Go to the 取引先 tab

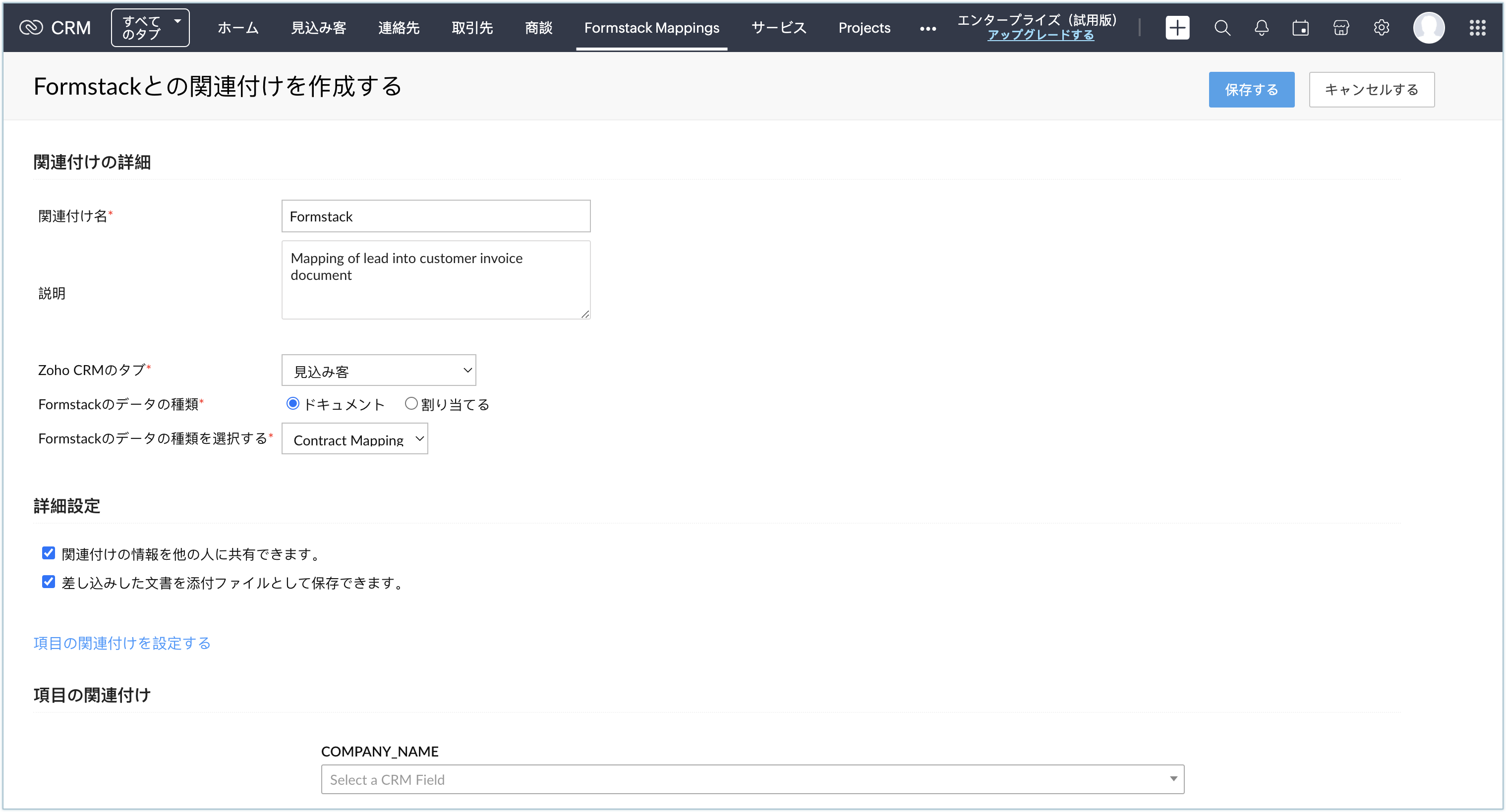(472, 27)
